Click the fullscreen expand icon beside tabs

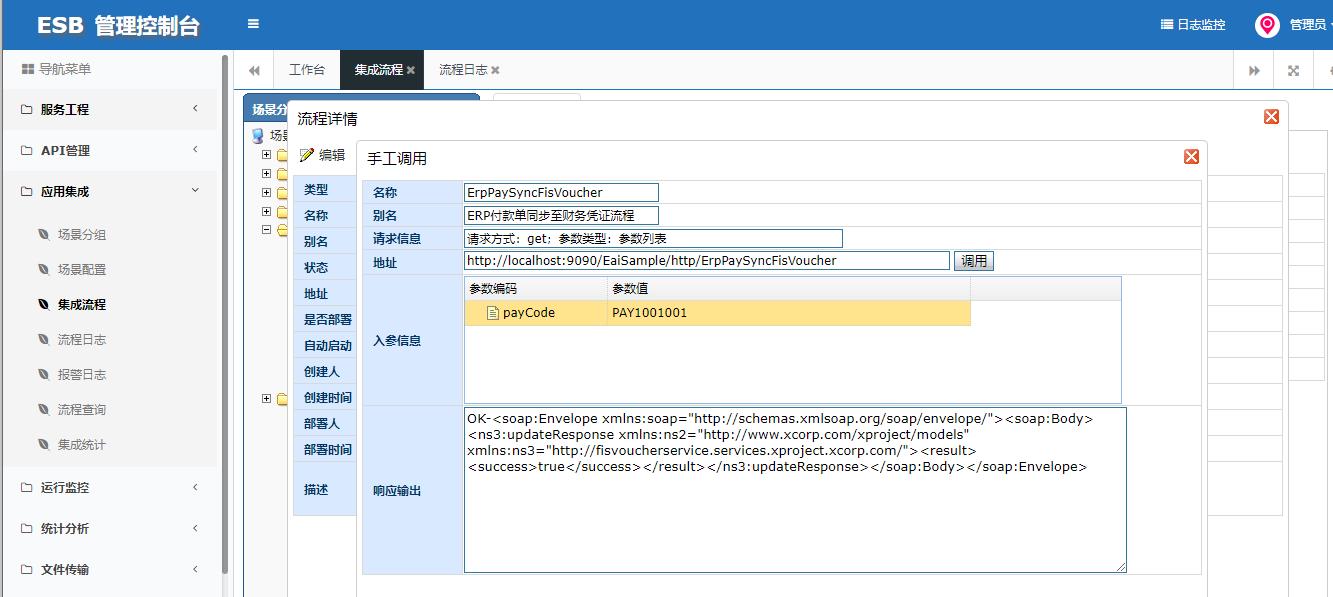[x=1293, y=70]
